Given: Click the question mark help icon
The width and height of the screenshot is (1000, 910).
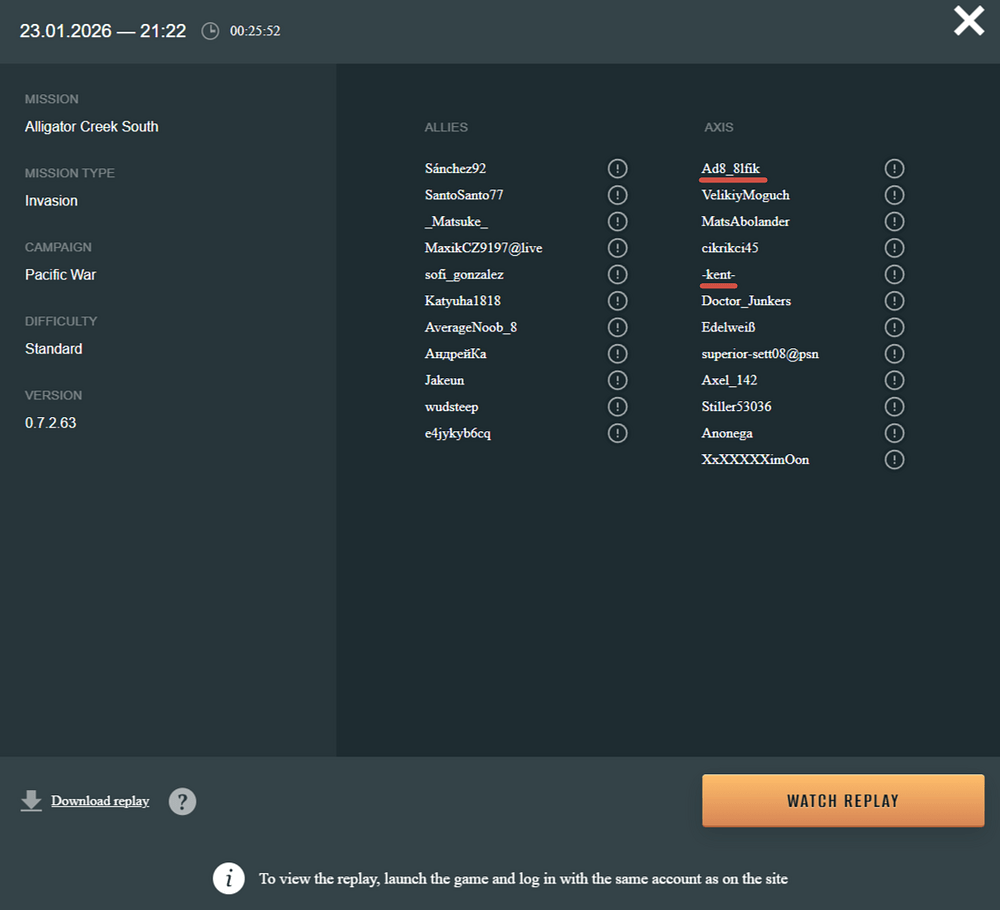Looking at the screenshot, I should (182, 801).
